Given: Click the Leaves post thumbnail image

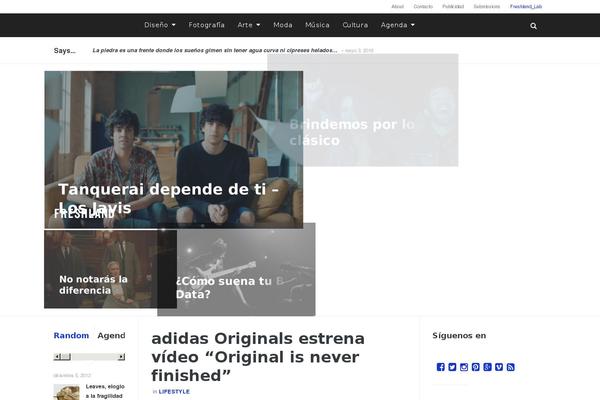Looking at the screenshot, I should tap(67, 392).
